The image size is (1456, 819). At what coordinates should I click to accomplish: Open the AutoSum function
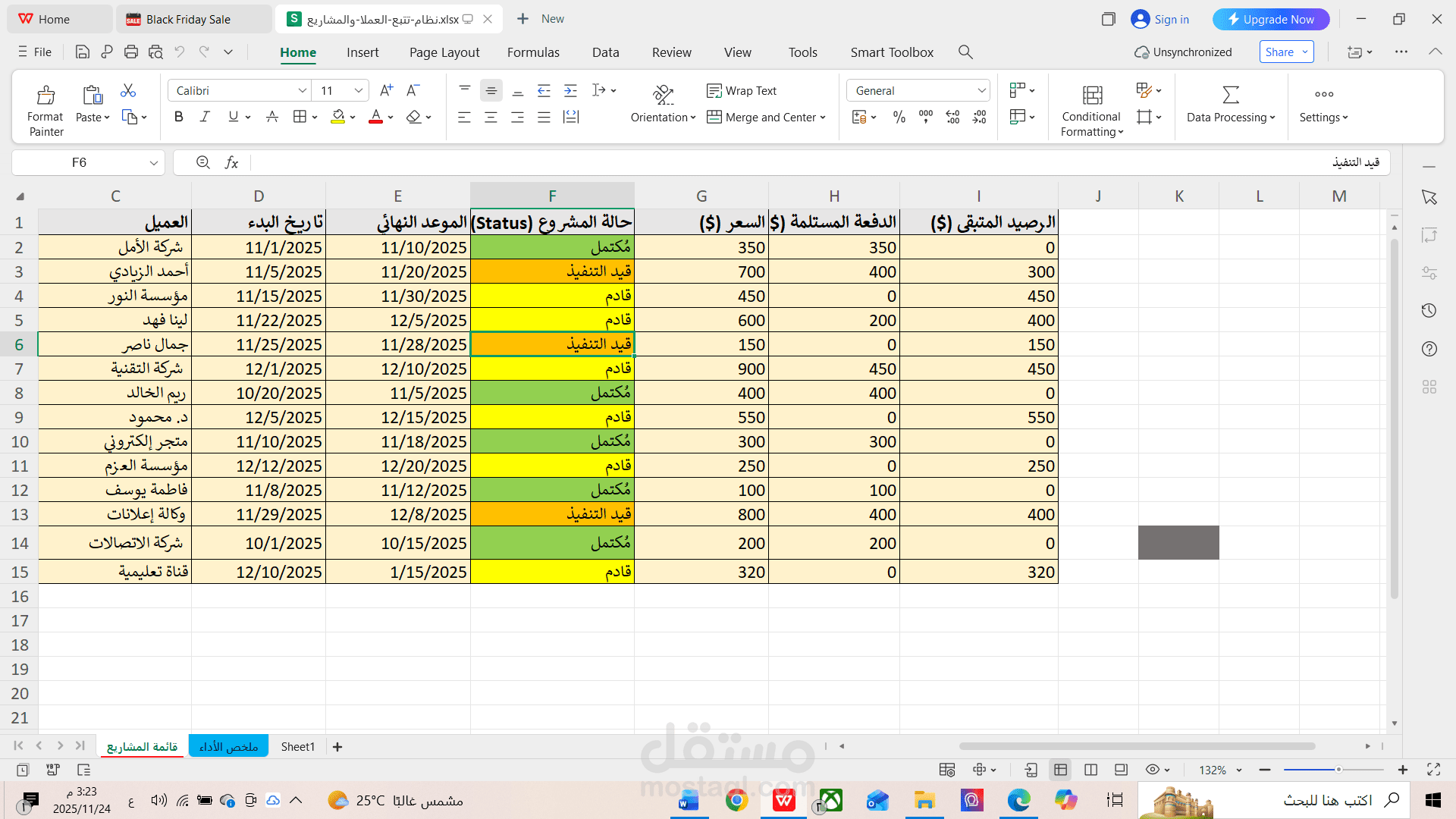(1230, 94)
